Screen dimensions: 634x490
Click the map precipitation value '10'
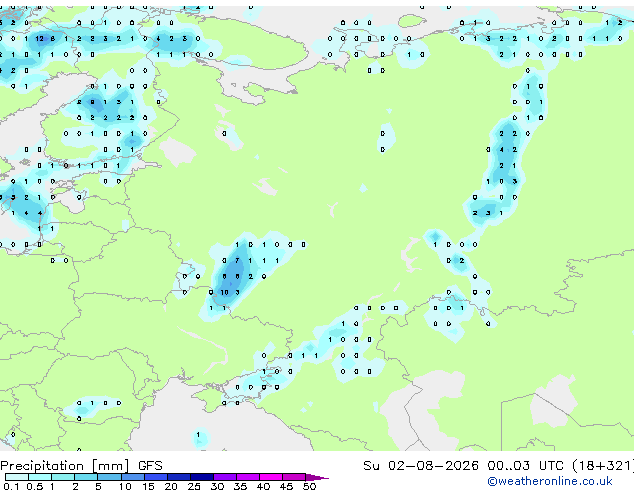224,292
